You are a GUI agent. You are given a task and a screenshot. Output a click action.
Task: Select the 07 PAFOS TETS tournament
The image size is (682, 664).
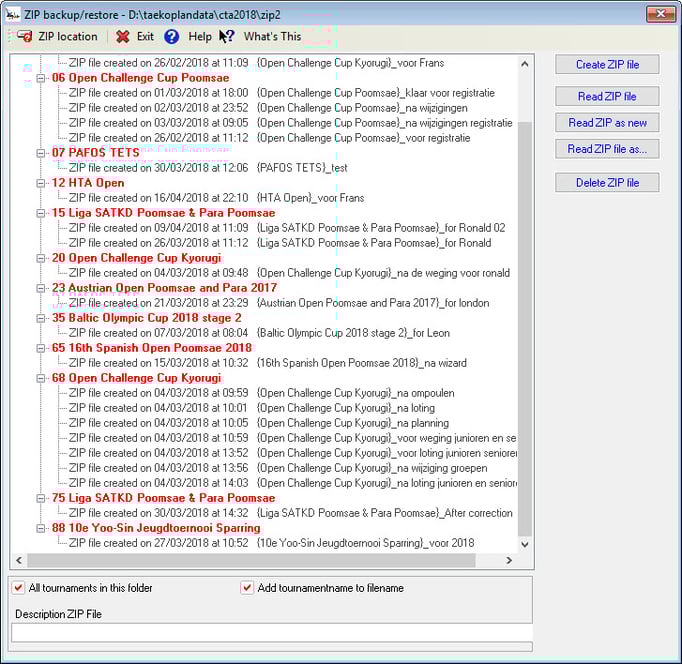point(95,153)
